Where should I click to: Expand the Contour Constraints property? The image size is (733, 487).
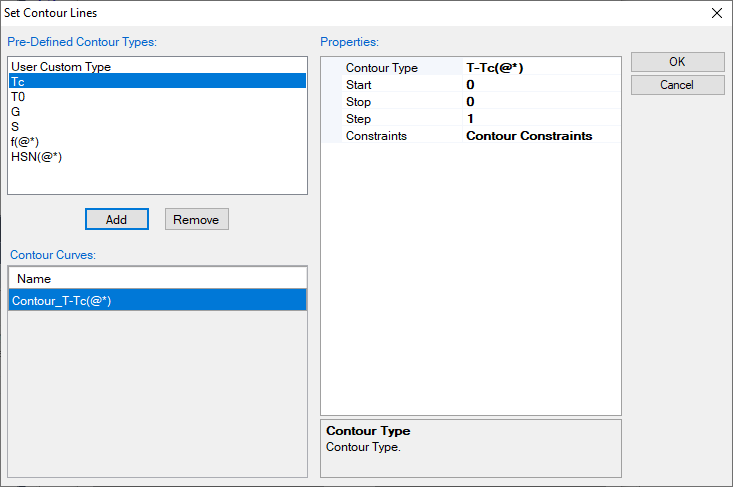tap(529, 136)
